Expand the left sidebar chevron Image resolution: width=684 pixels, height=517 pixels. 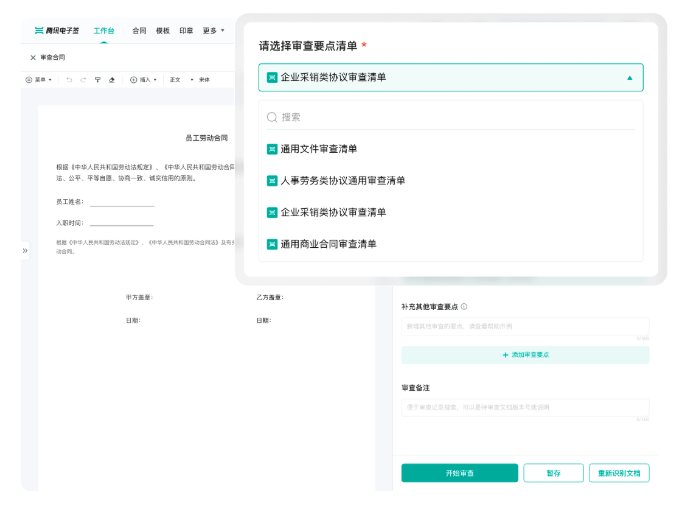(25, 250)
